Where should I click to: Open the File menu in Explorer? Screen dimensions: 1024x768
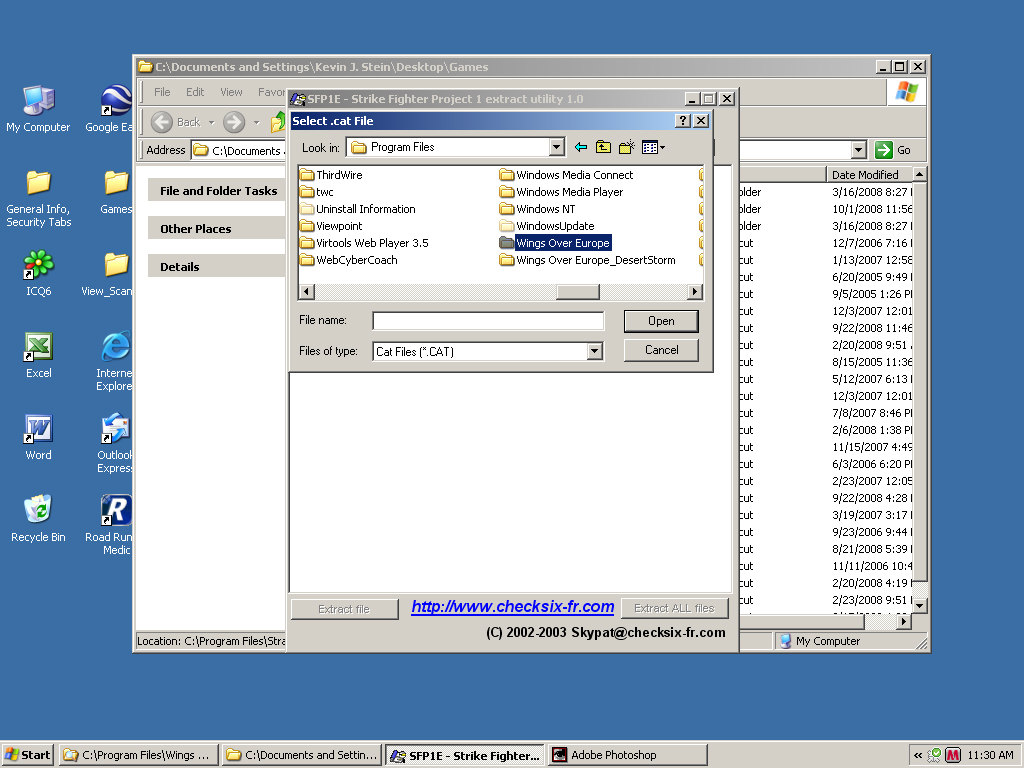point(162,92)
